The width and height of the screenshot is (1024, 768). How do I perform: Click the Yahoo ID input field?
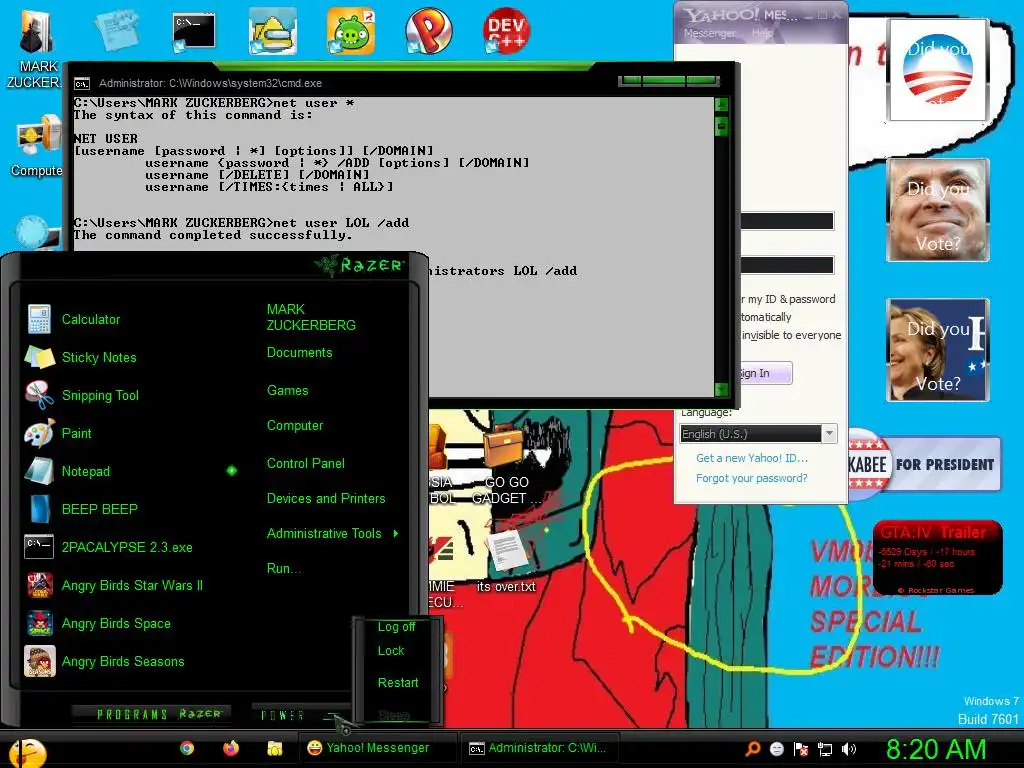click(787, 221)
